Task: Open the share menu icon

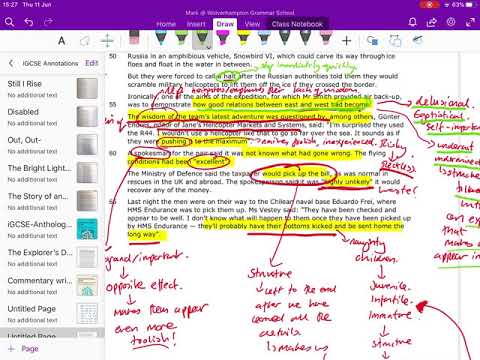Action: coord(432,22)
